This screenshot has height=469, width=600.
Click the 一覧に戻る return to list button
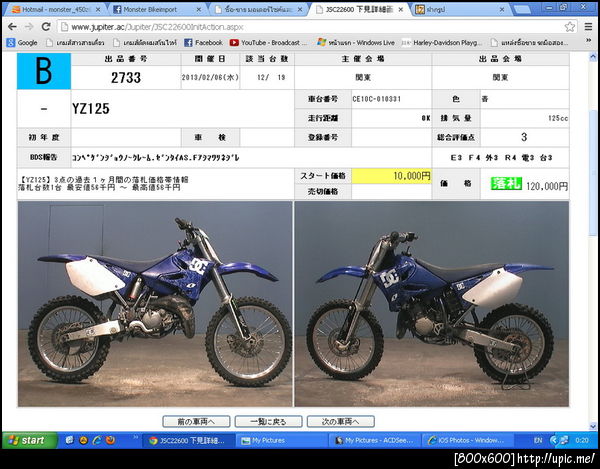pos(268,422)
